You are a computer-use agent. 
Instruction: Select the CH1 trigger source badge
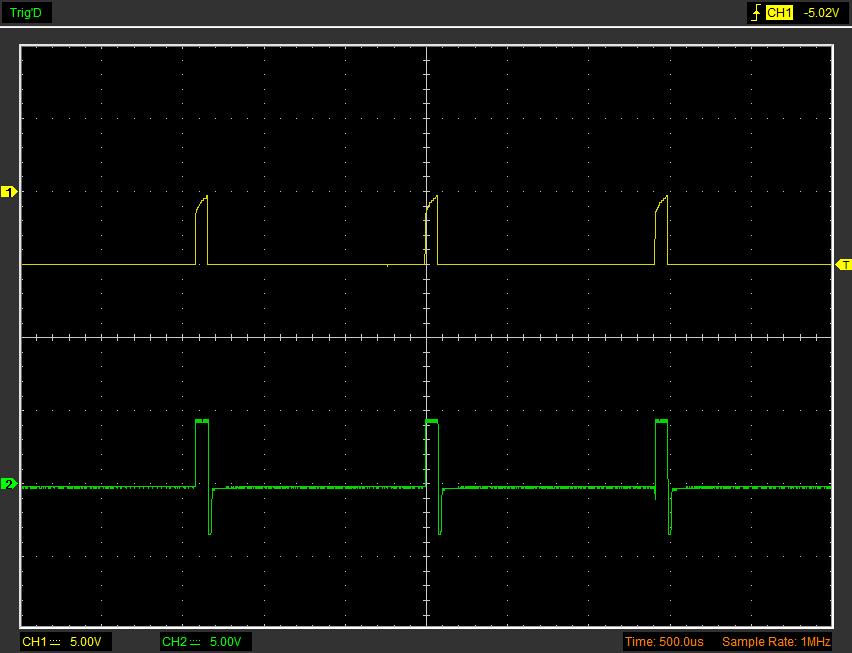(x=780, y=13)
